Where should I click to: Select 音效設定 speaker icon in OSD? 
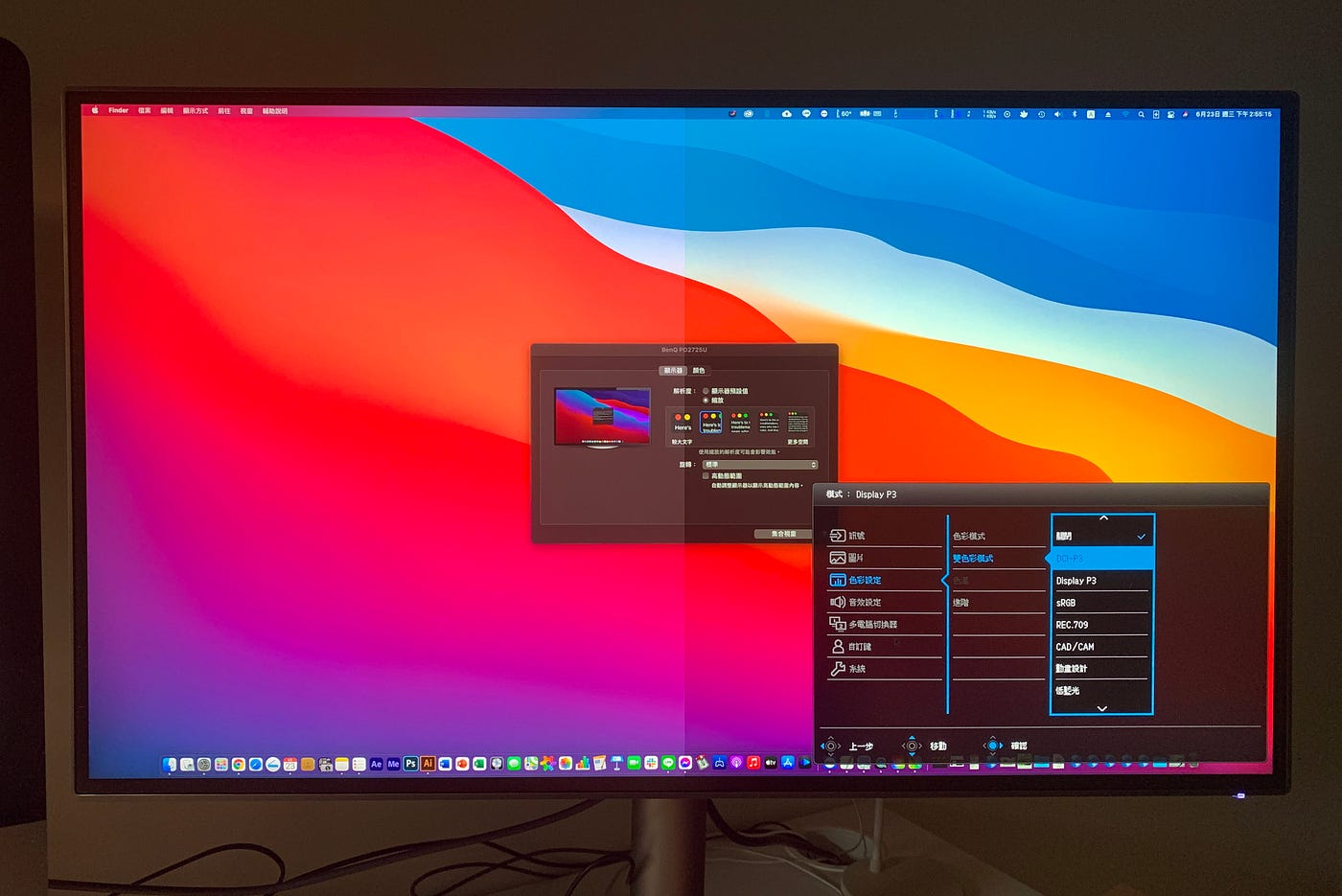(837, 602)
